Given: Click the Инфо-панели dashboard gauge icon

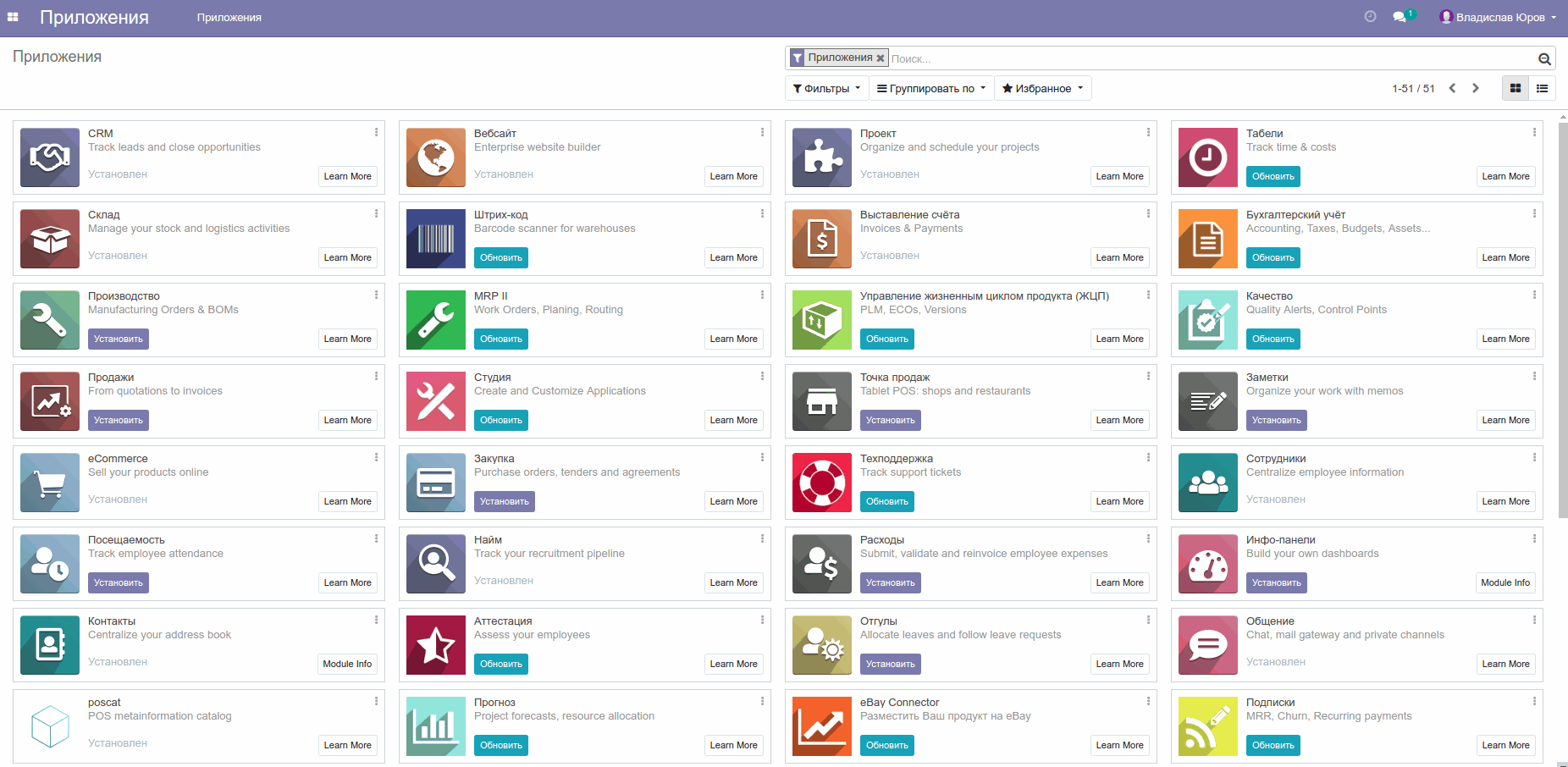Looking at the screenshot, I should (1206, 564).
